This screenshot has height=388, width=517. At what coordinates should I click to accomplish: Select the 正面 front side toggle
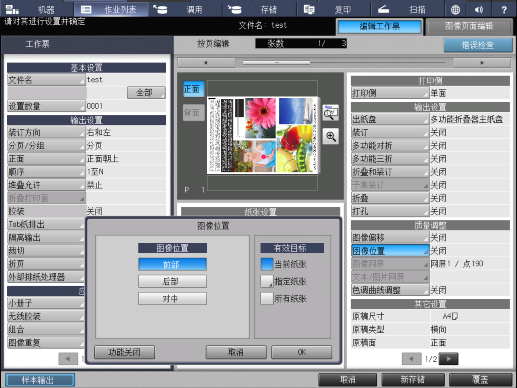click(x=193, y=89)
